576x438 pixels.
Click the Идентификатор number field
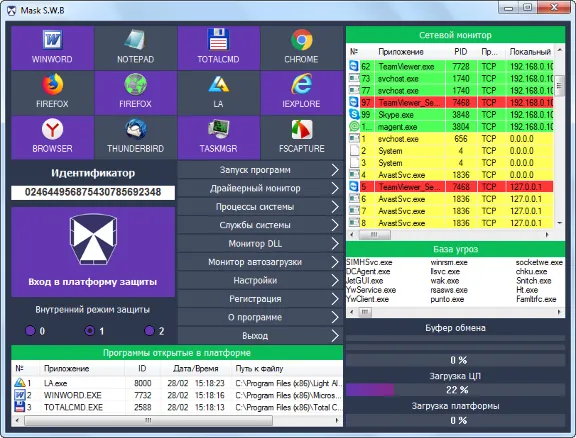click(x=93, y=192)
